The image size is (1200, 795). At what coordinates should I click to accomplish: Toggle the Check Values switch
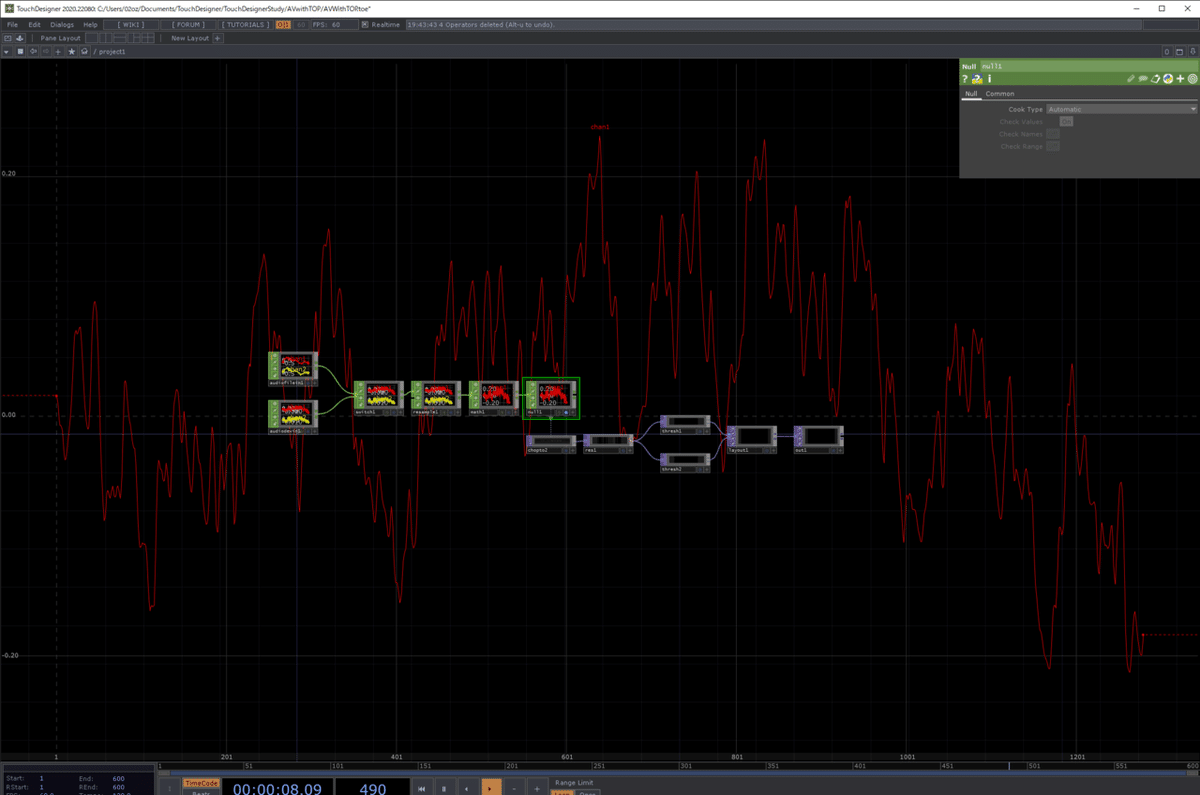[x=1066, y=121]
